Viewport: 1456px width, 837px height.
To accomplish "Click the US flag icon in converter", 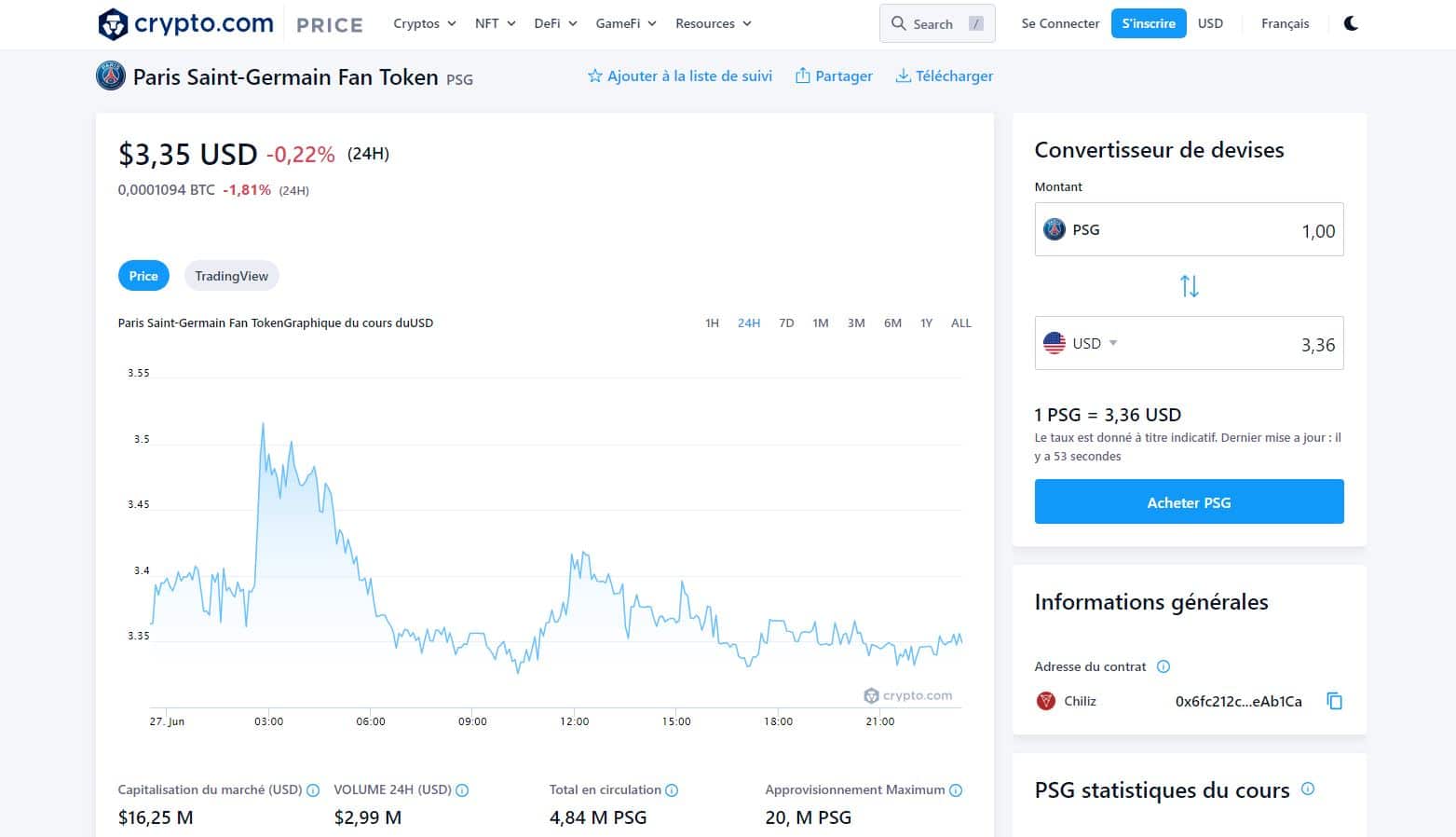I will tap(1054, 343).
